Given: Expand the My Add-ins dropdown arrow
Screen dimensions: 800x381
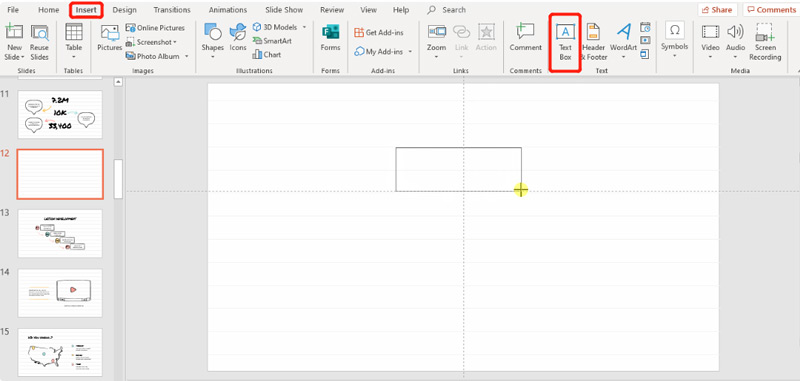Looking at the screenshot, I should (410, 52).
